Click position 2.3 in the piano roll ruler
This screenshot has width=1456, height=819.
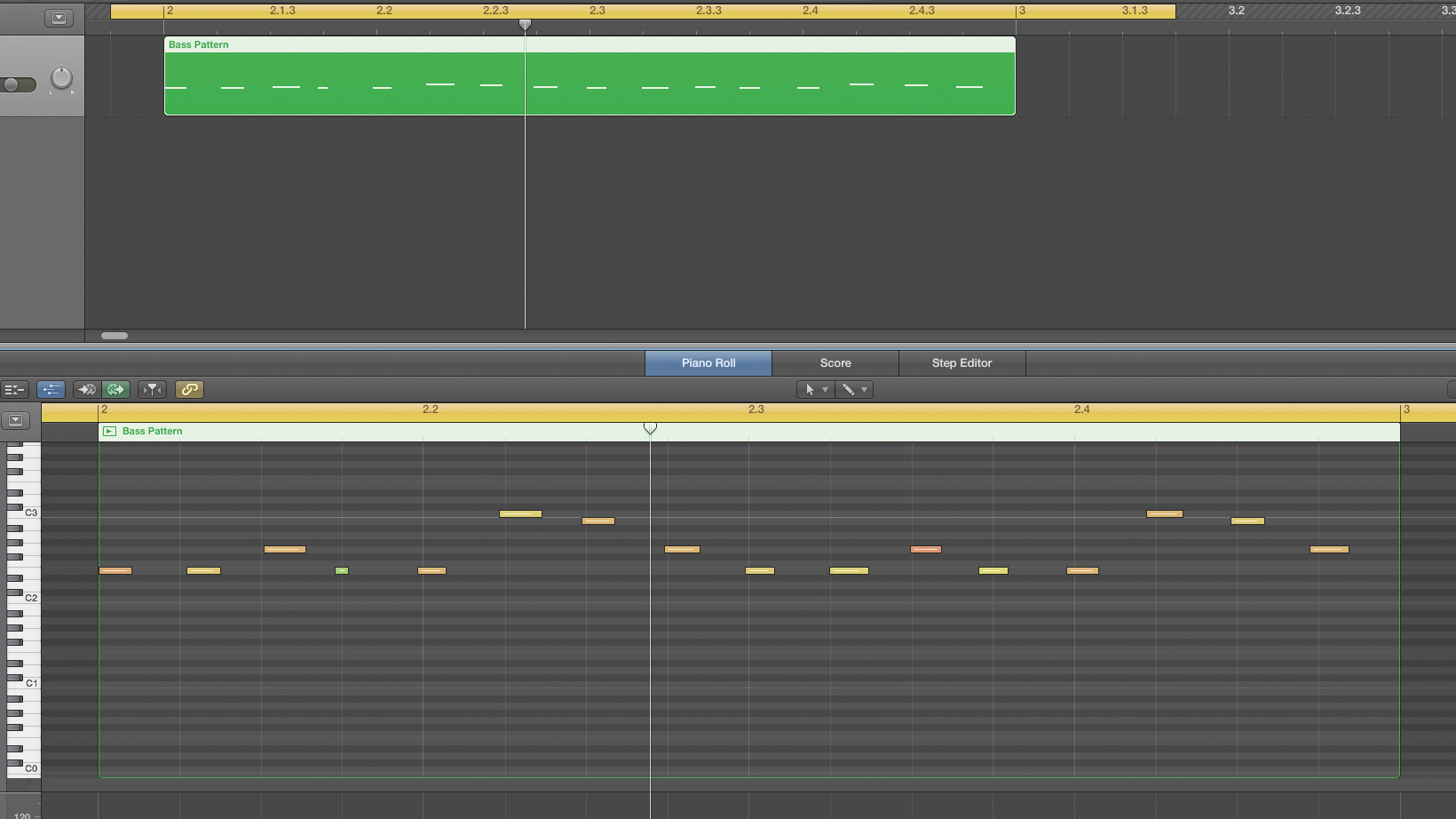756,409
